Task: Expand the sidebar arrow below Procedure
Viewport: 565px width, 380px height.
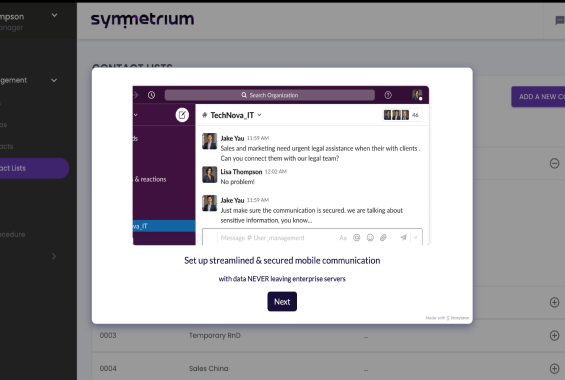Action: click(x=54, y=256)
